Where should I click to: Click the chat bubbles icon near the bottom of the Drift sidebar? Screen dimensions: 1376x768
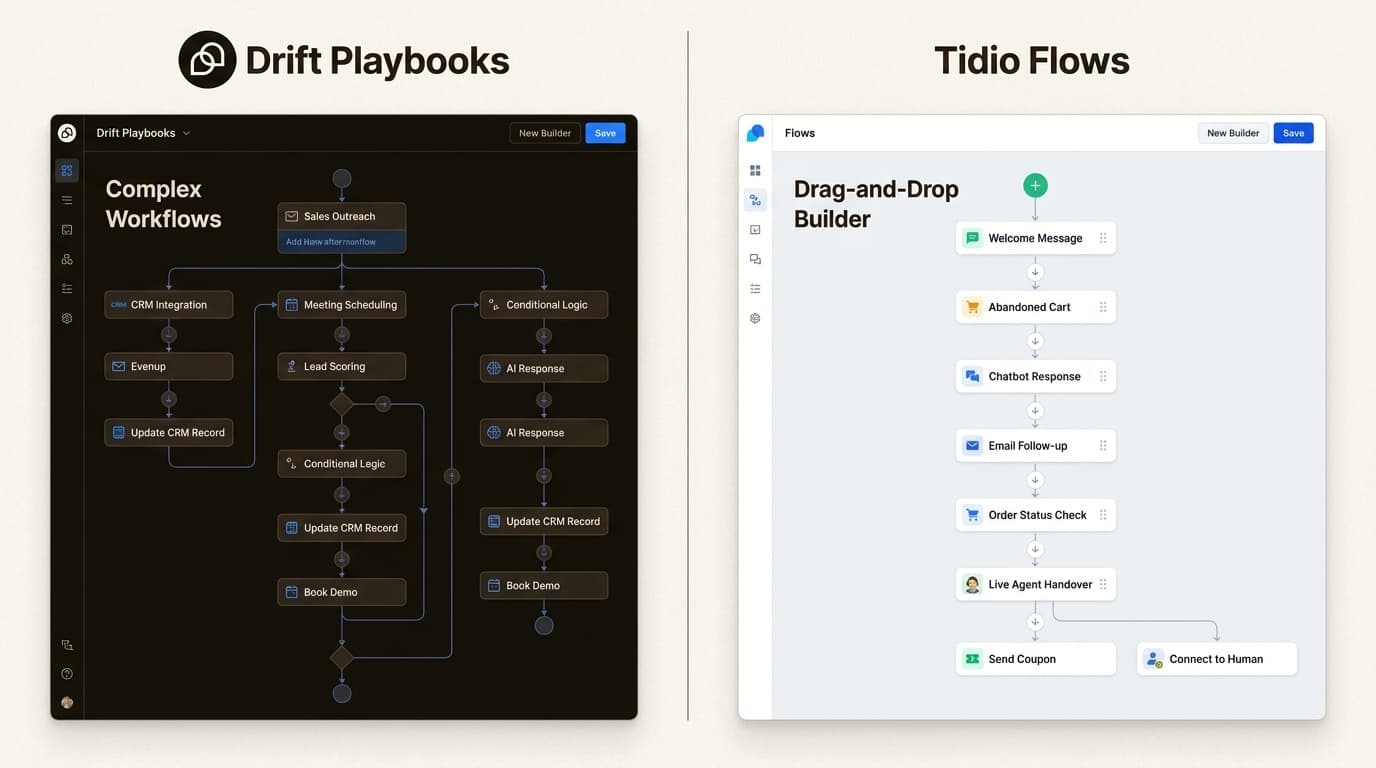pos(67,645)
